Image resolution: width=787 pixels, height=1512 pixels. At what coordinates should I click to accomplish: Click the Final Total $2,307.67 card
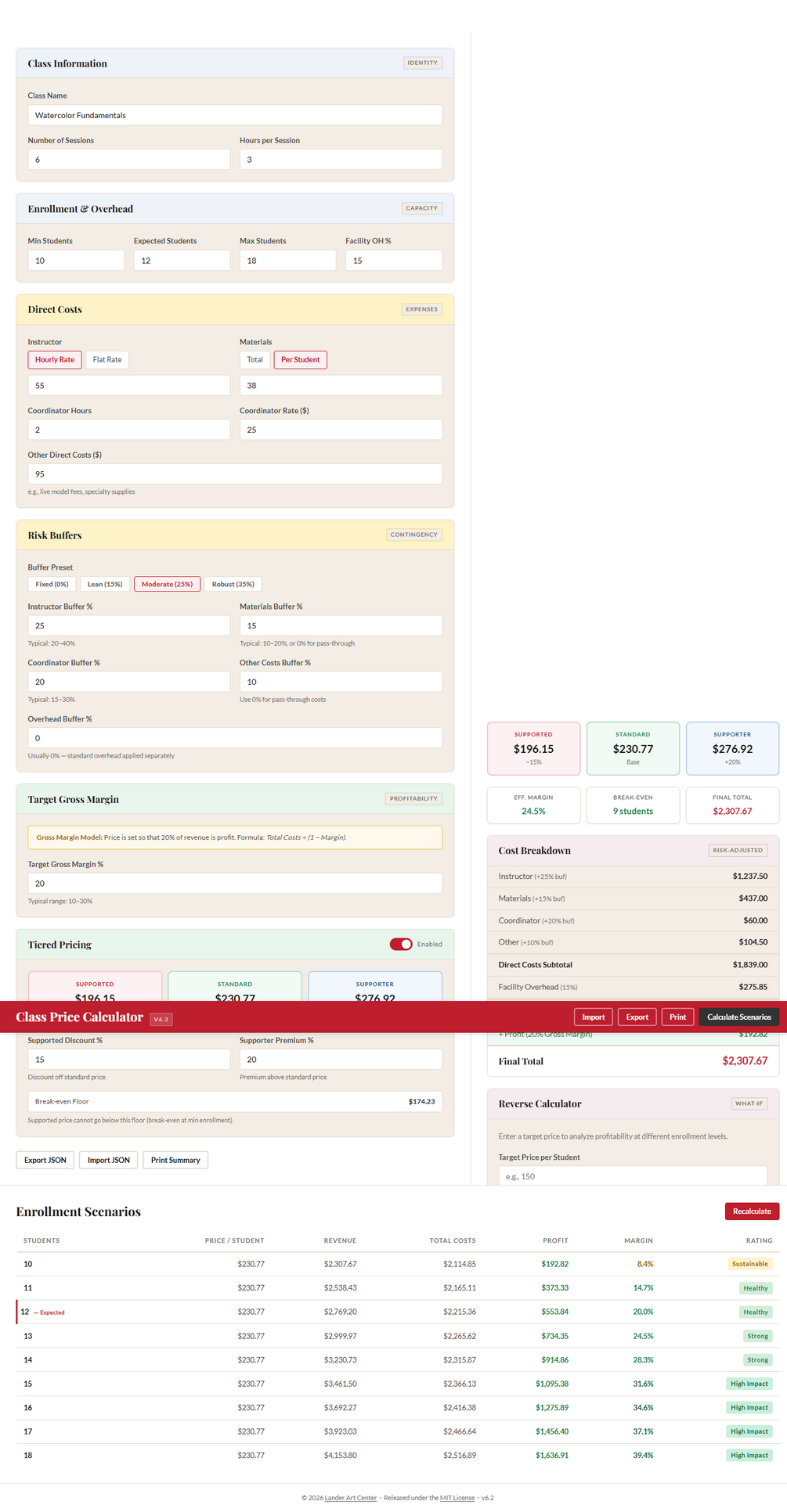tap(732, 805)
